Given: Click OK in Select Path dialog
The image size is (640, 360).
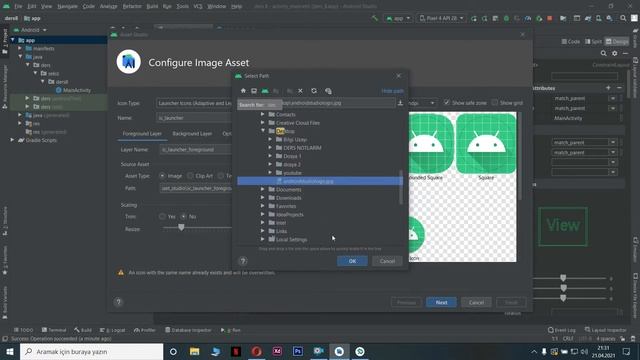Looking at the screenshot, I should (x=352, y=261).
